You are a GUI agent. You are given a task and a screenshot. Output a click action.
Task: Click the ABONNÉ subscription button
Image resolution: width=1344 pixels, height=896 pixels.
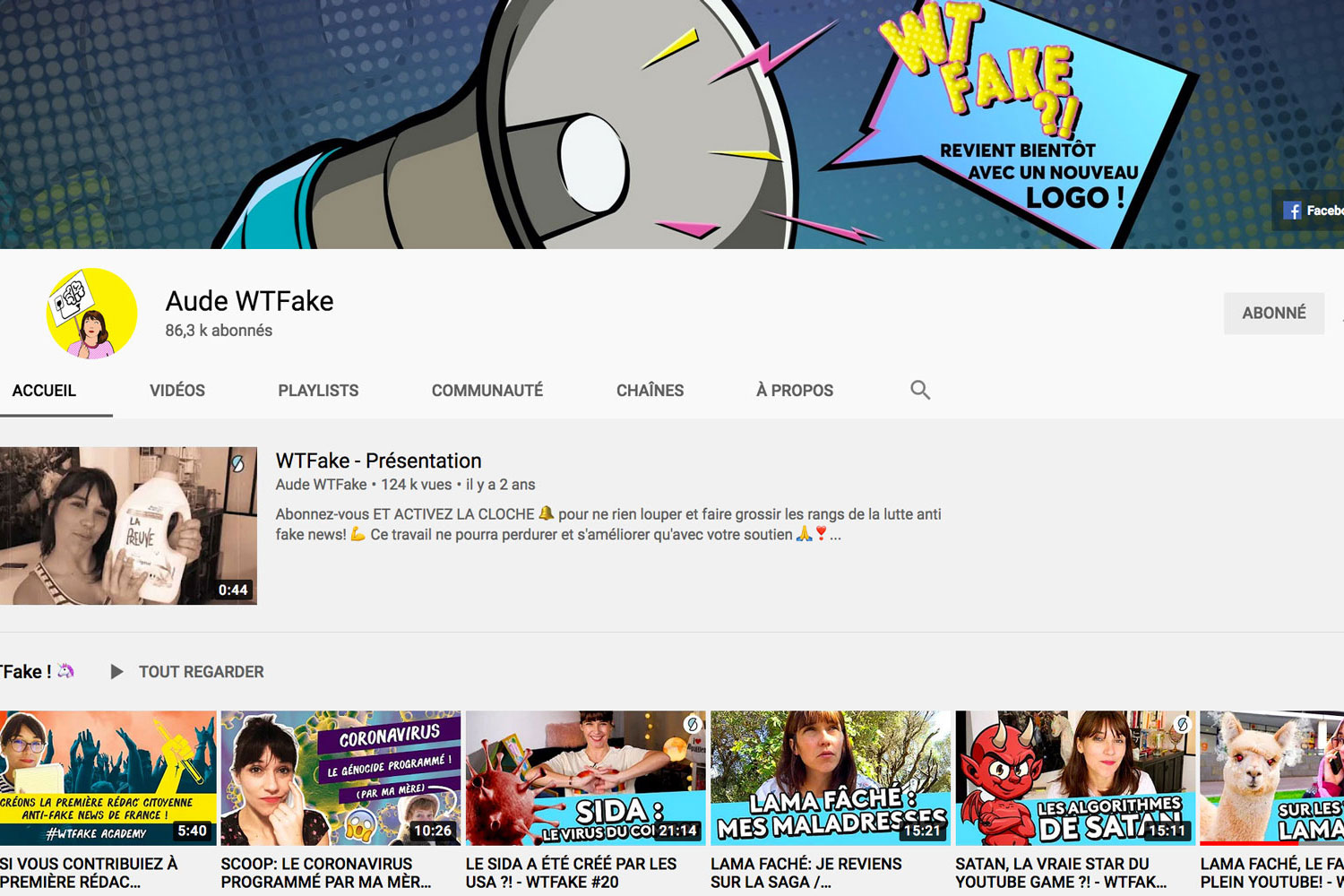pos(1274,314)
